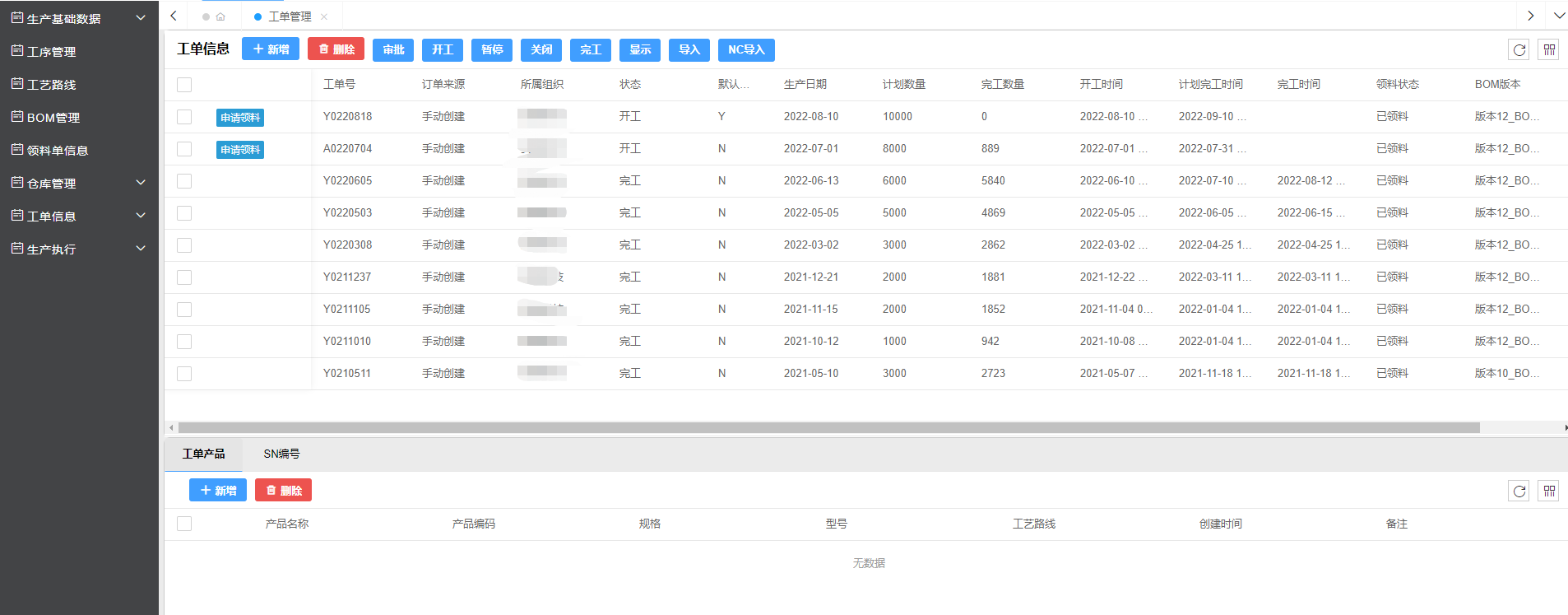This screenshot has height=615, width=1568.
Task: Click the home icon tab
Action: click(x=220, y=16)
